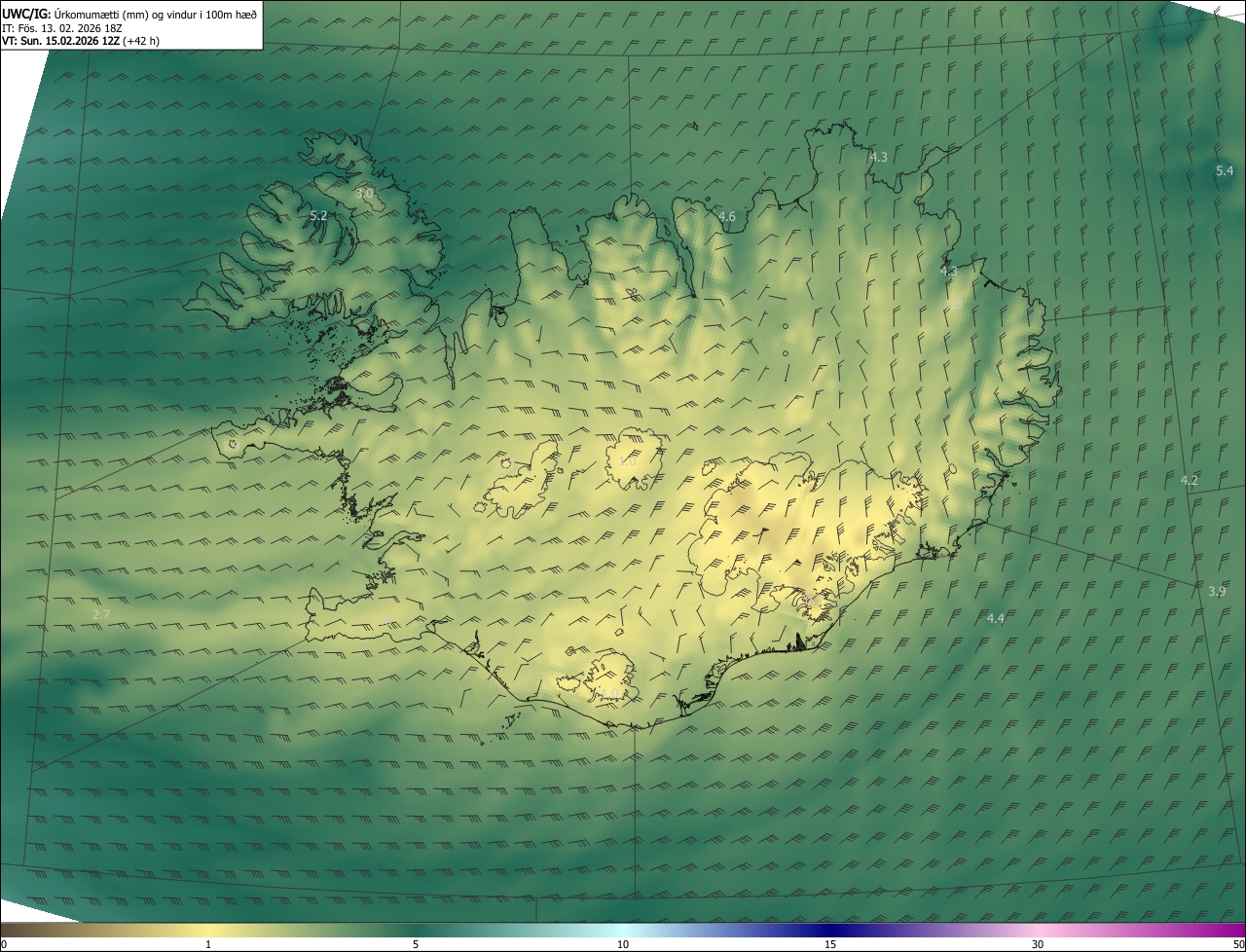
Task: Select the '(+42 h)' forecast offset text
Action: [x=143, y=41]
